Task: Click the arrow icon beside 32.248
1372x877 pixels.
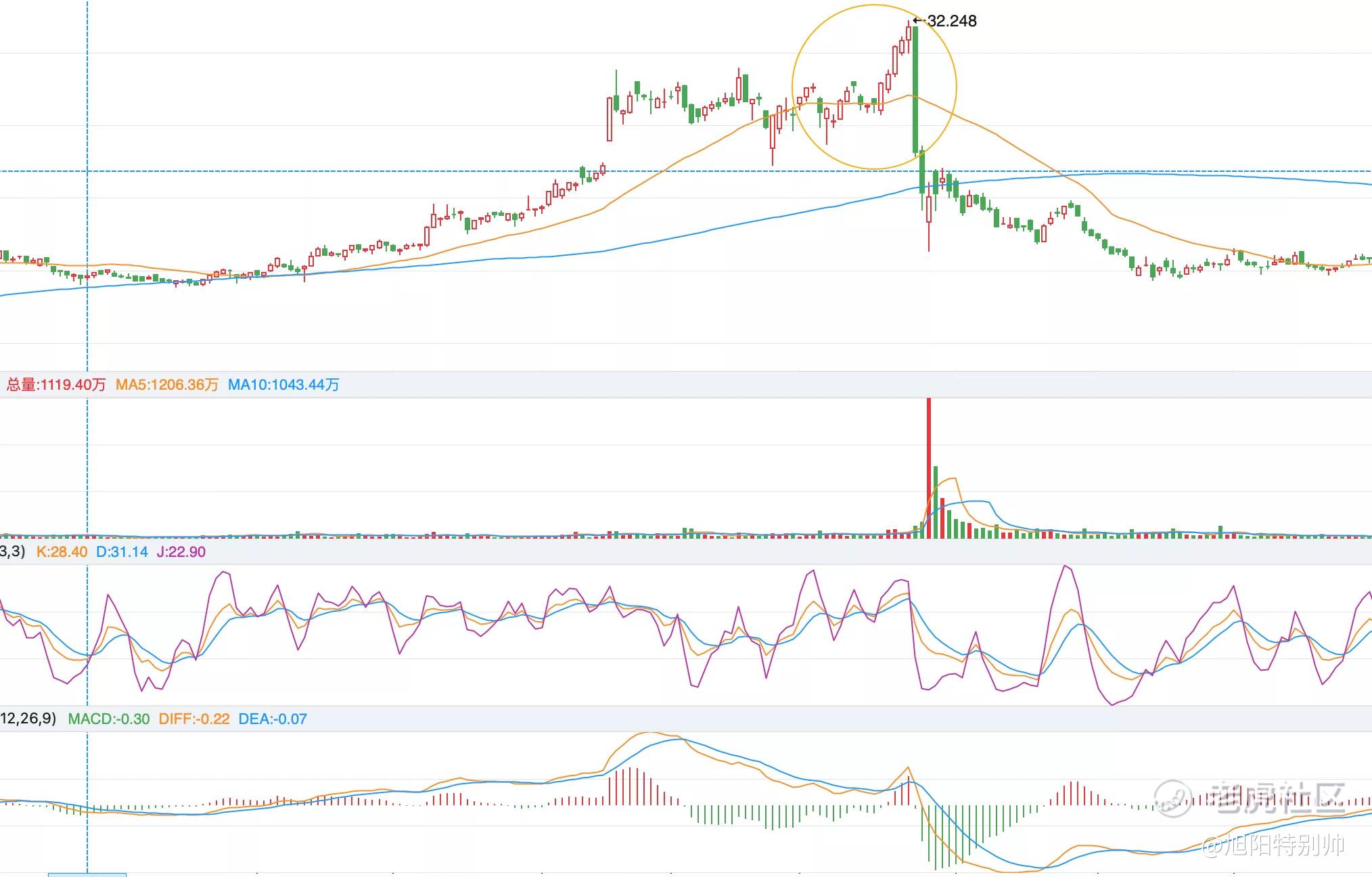Action: click(919, 21)
